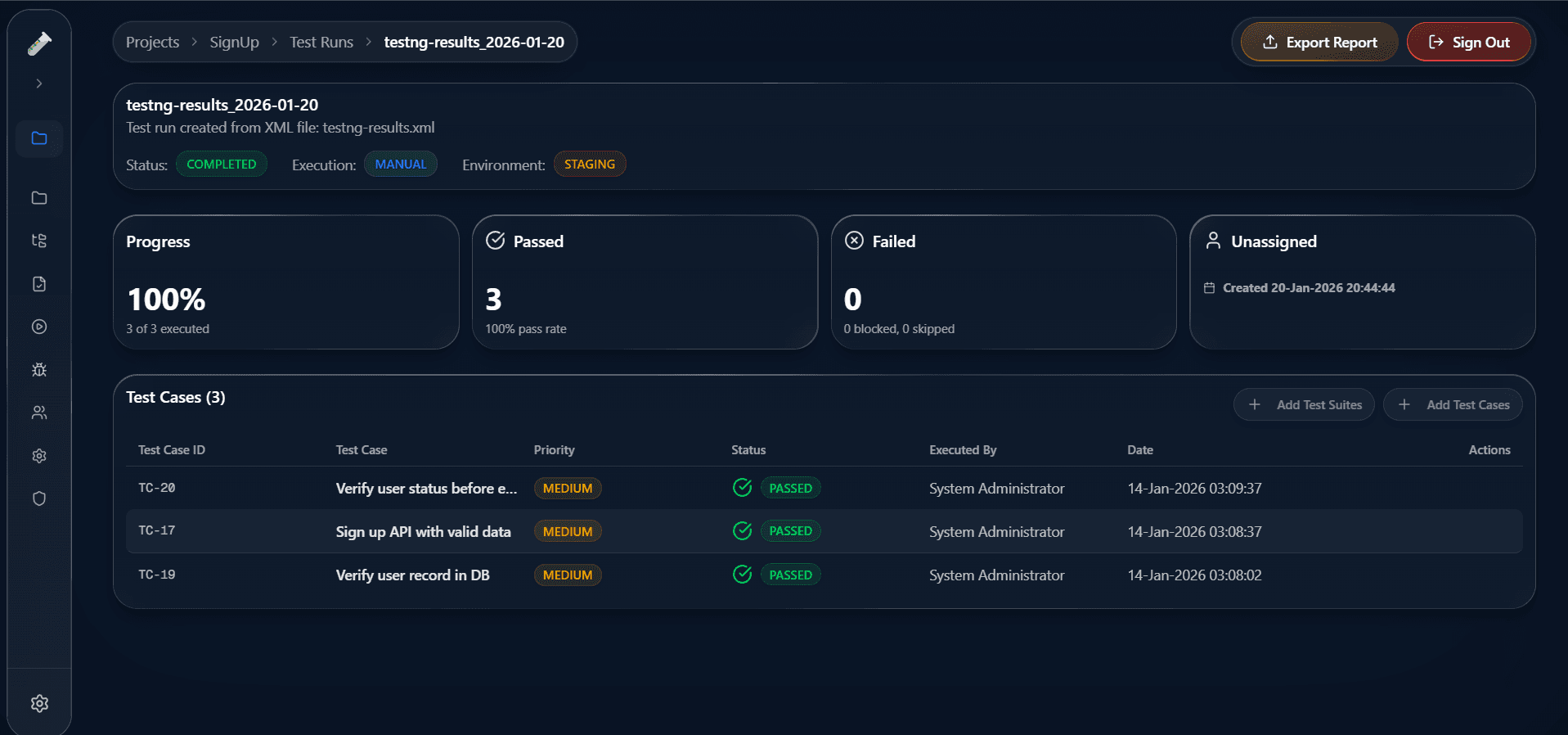Open 'Verify user record in DB' test case
The height and width of the screenshot is (735, 1568).
click(x=412, y=575)
